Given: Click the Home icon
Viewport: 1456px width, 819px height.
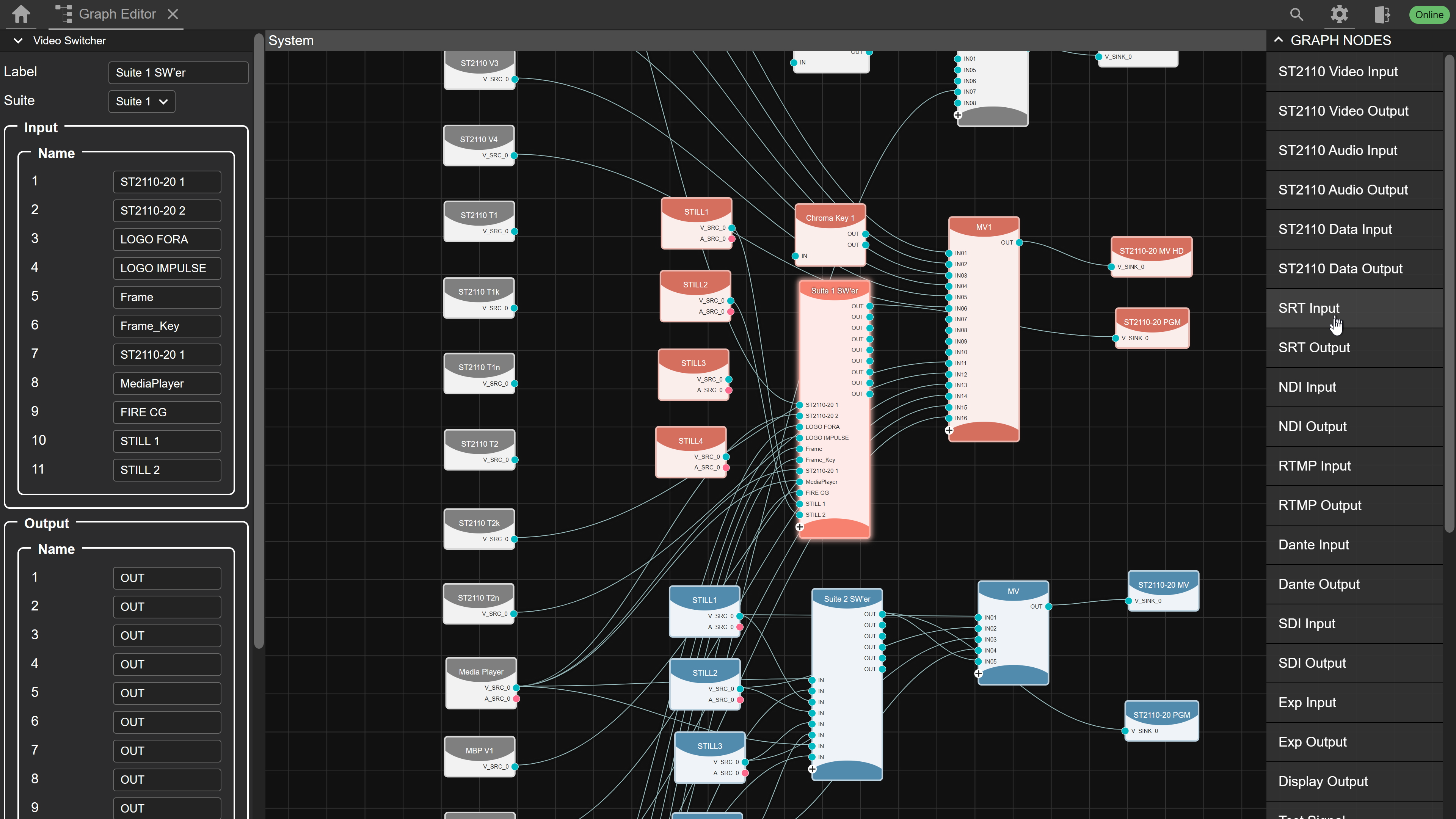Looking at the screenshot, I should click(x=21, y=14).
